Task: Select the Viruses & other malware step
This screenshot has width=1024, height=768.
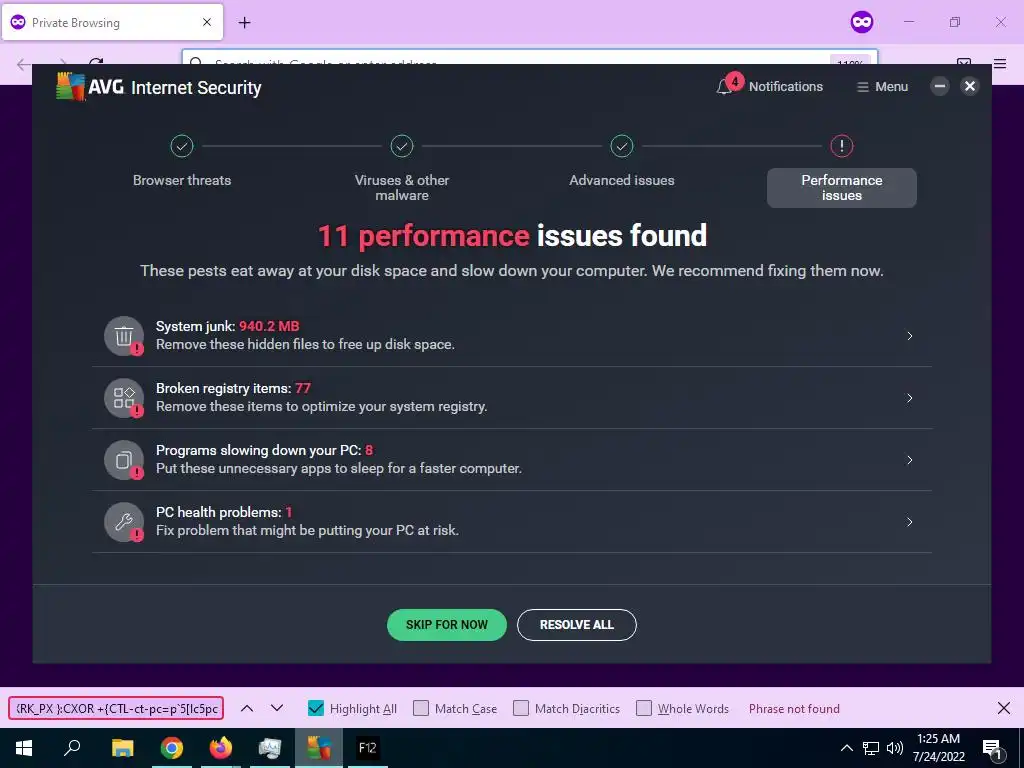Action: 402,187
